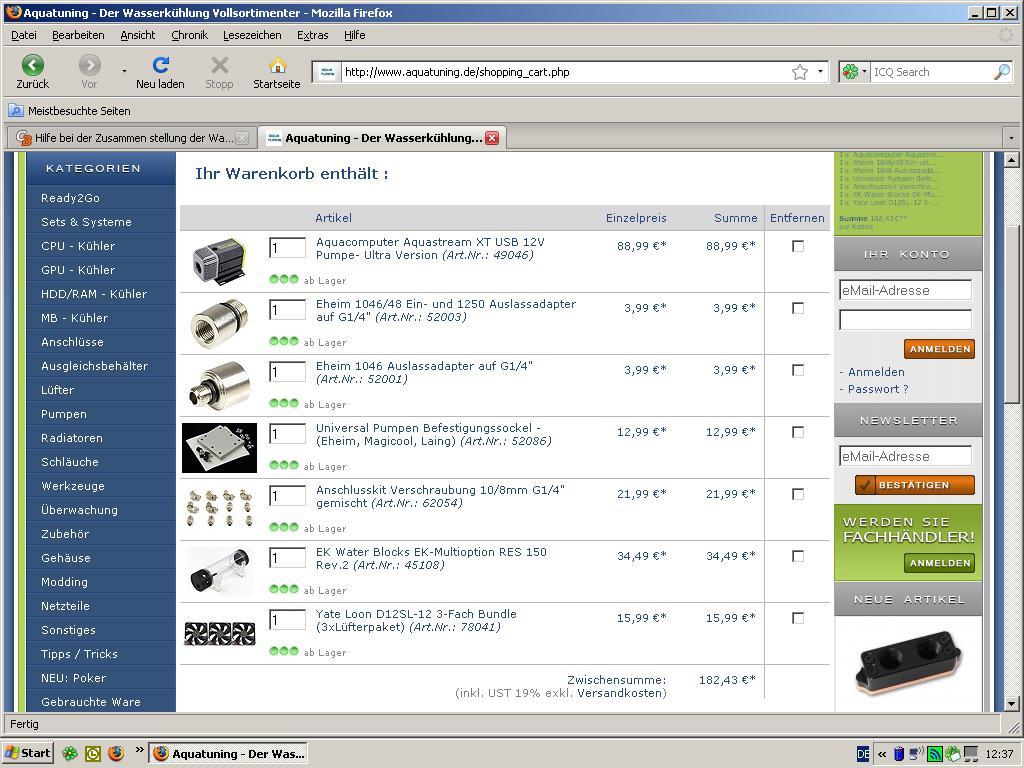Bookmark page with the star icon
Viewport: 1024px width, 768px height.
(799, 72)
